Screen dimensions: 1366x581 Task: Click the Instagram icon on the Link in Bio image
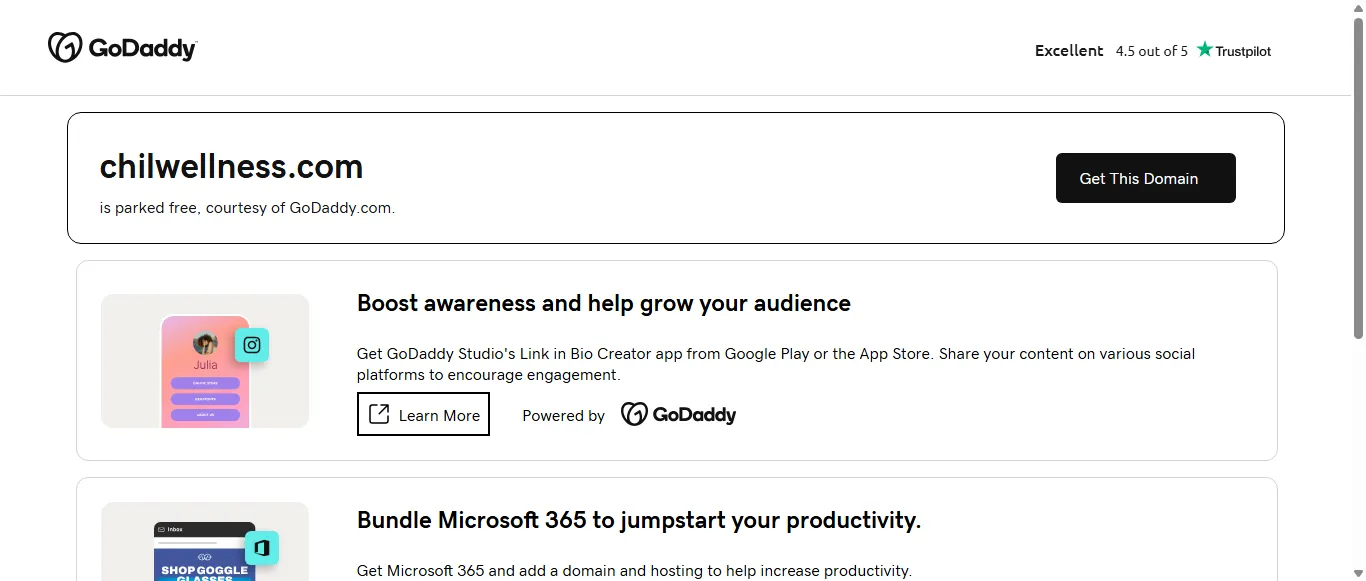tap(252, 345)
